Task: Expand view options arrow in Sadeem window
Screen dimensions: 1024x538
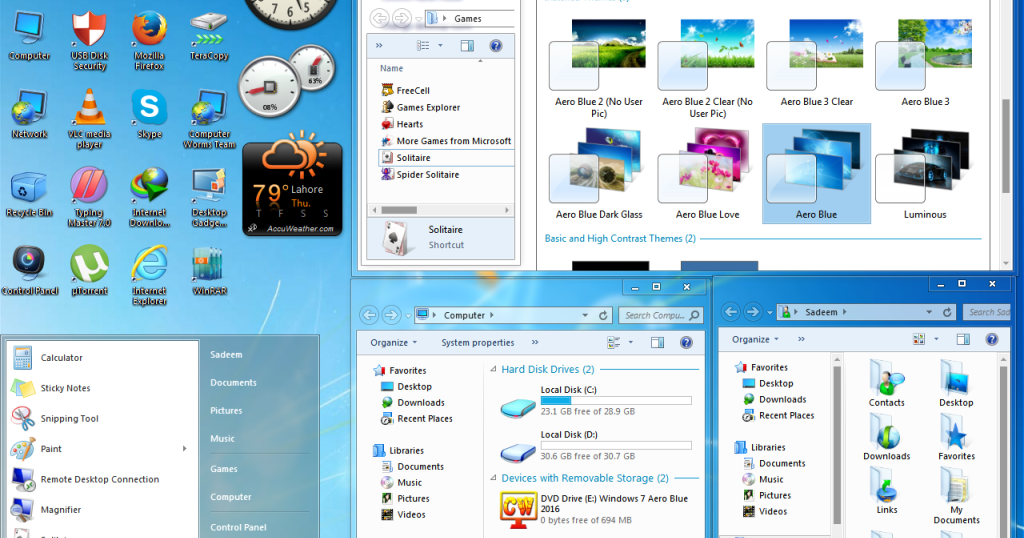Action: point(936,339)
